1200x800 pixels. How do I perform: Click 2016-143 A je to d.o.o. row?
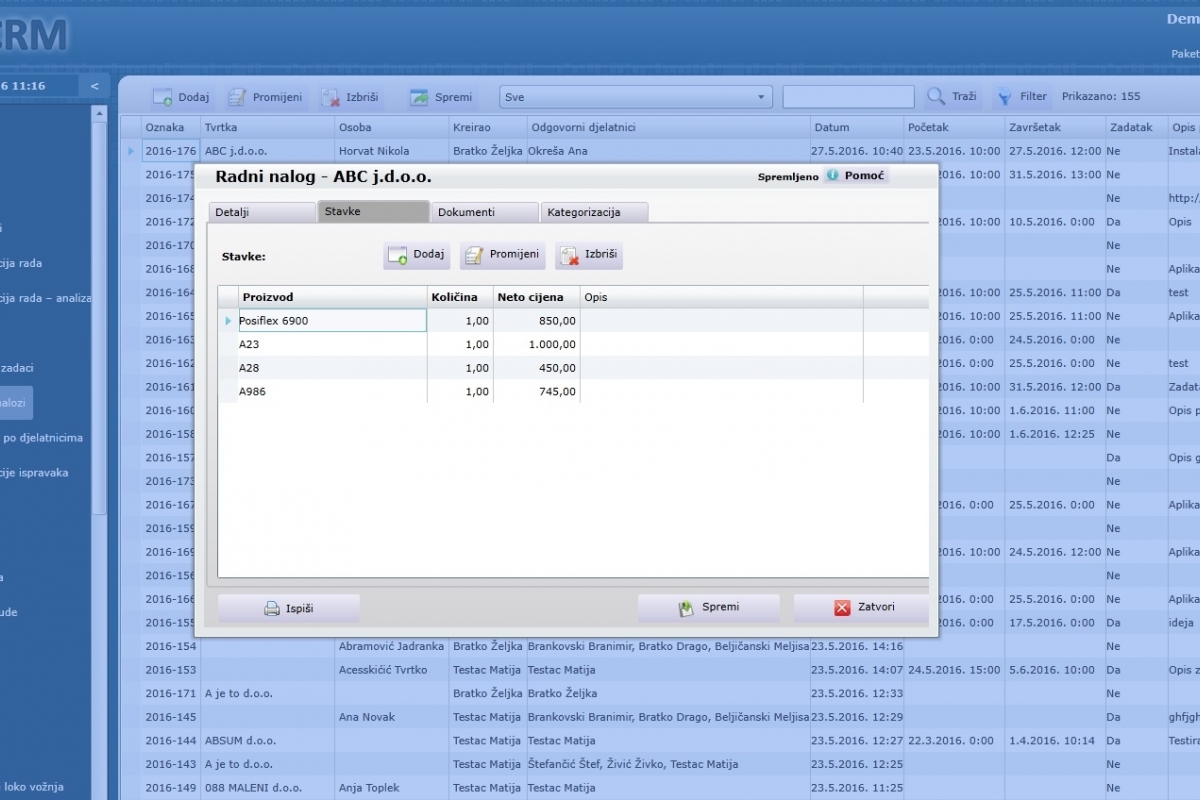(660, 764)
